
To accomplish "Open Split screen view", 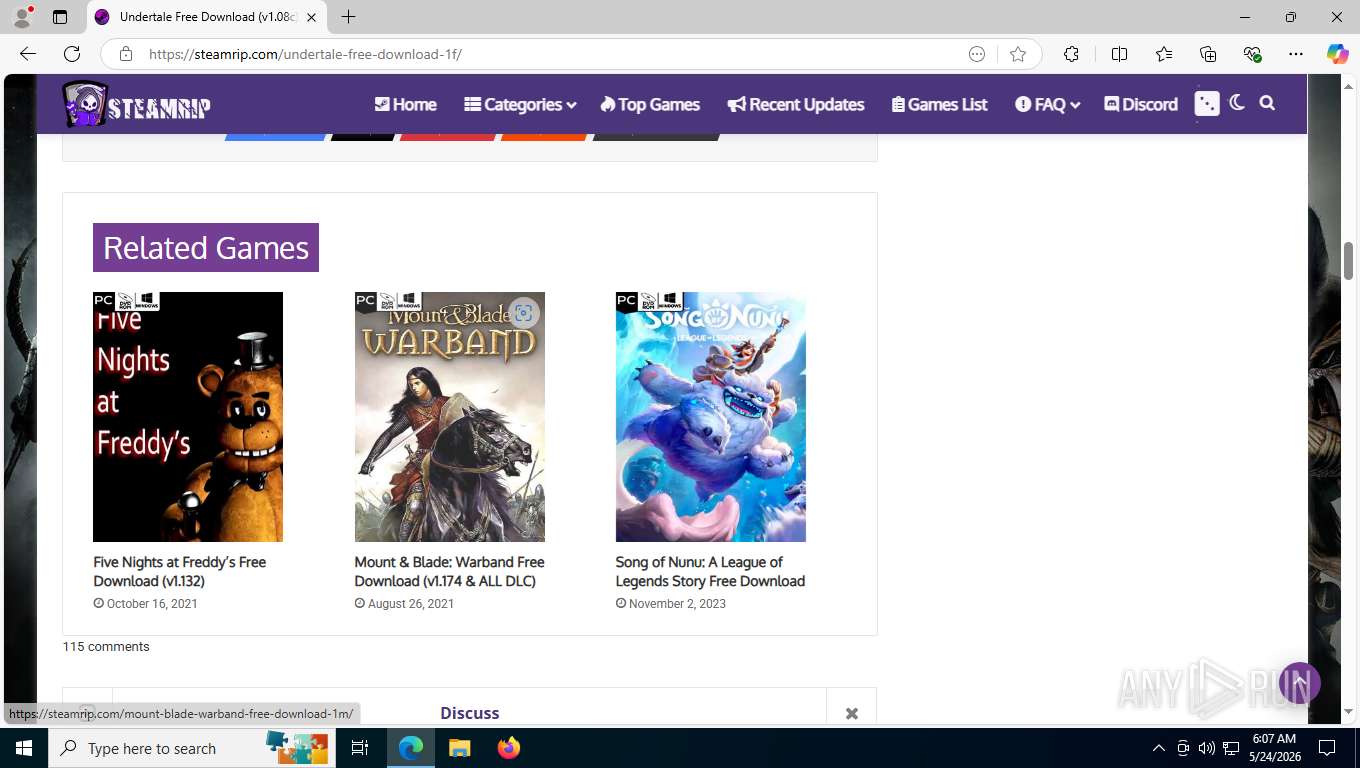I will coord(1119,54).
